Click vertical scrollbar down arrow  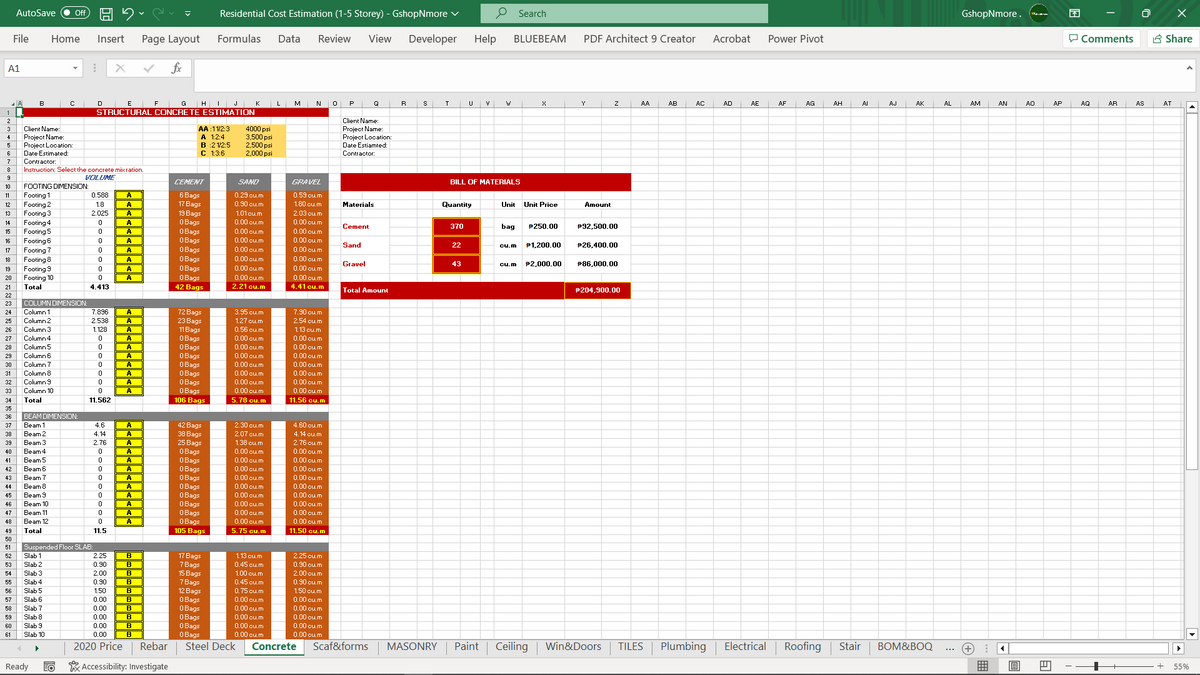pos(1191,633)
